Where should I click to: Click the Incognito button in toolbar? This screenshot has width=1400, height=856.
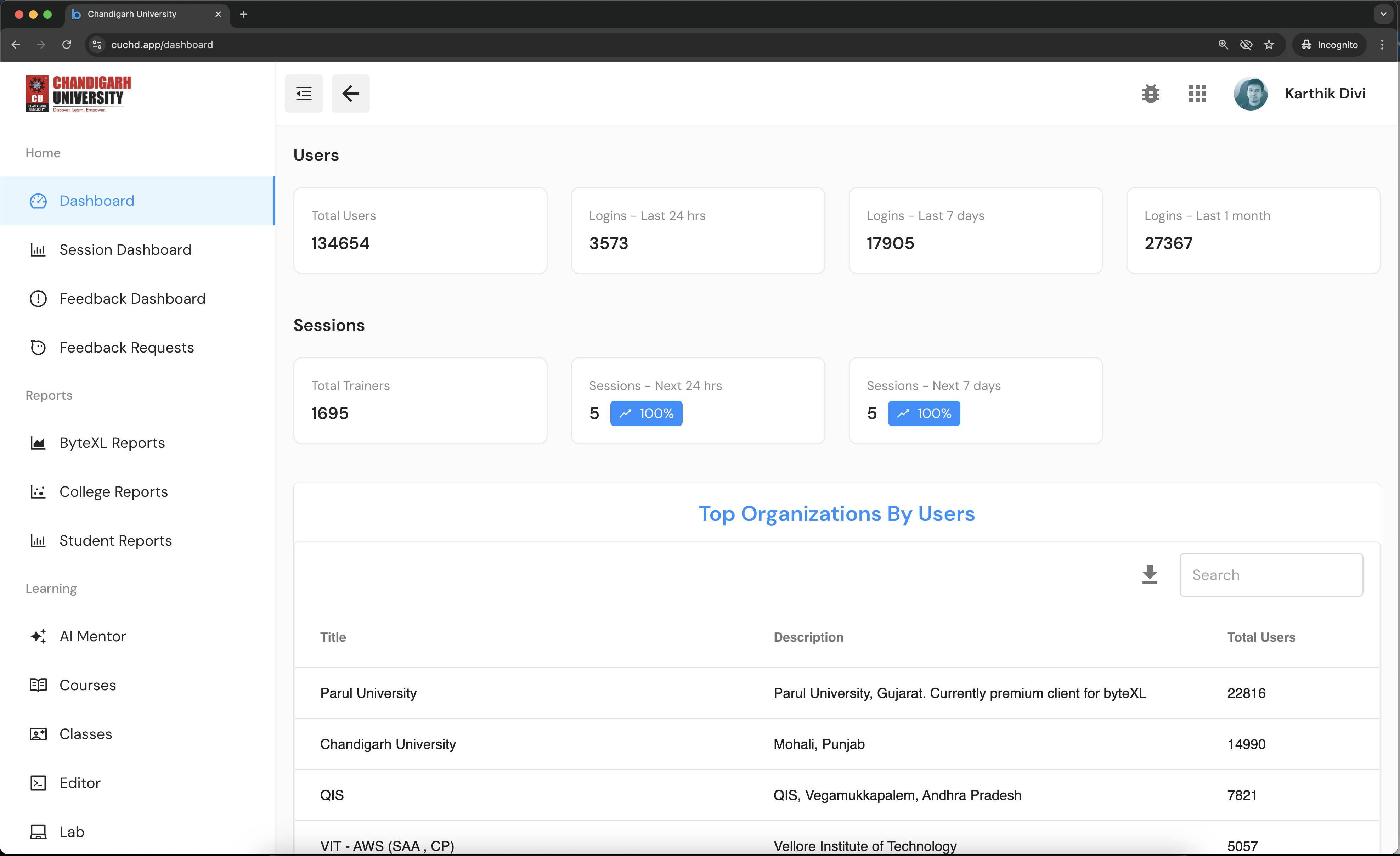pos(1330,44)
